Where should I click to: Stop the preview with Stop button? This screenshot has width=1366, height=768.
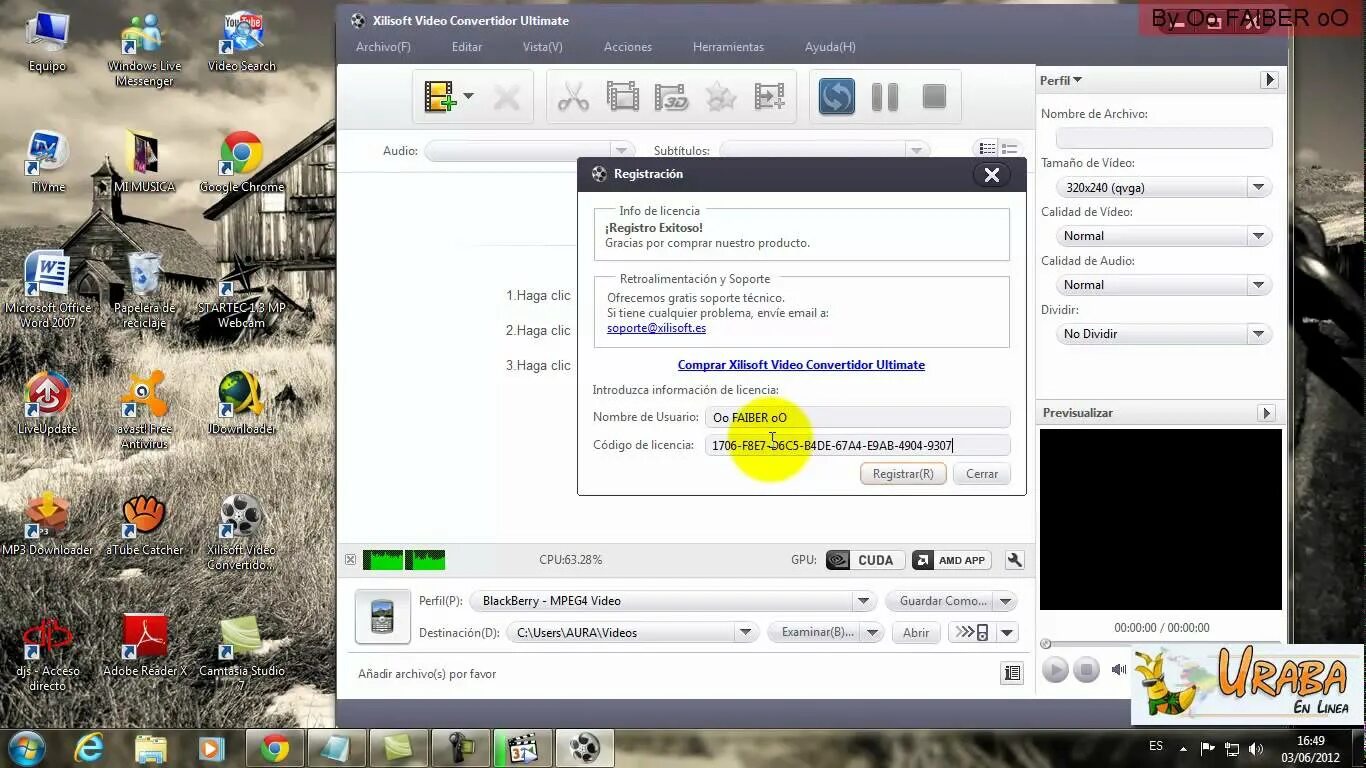point(1087,670)
